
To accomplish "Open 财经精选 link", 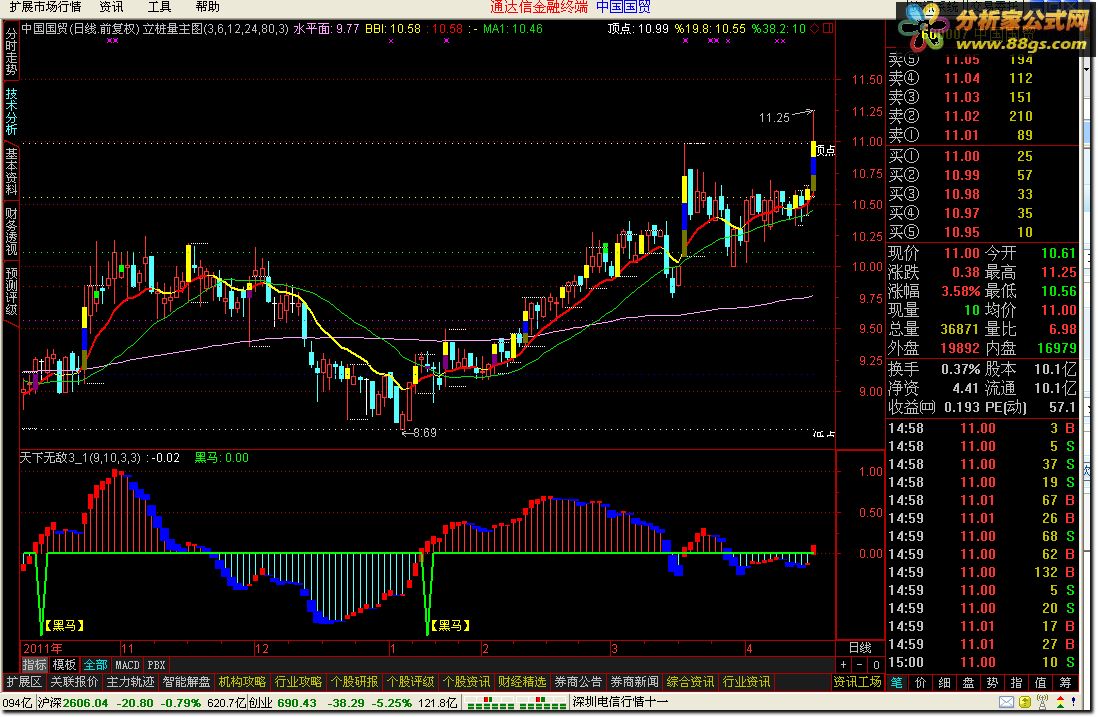I will pyautogui.click(x=522, y=682).
